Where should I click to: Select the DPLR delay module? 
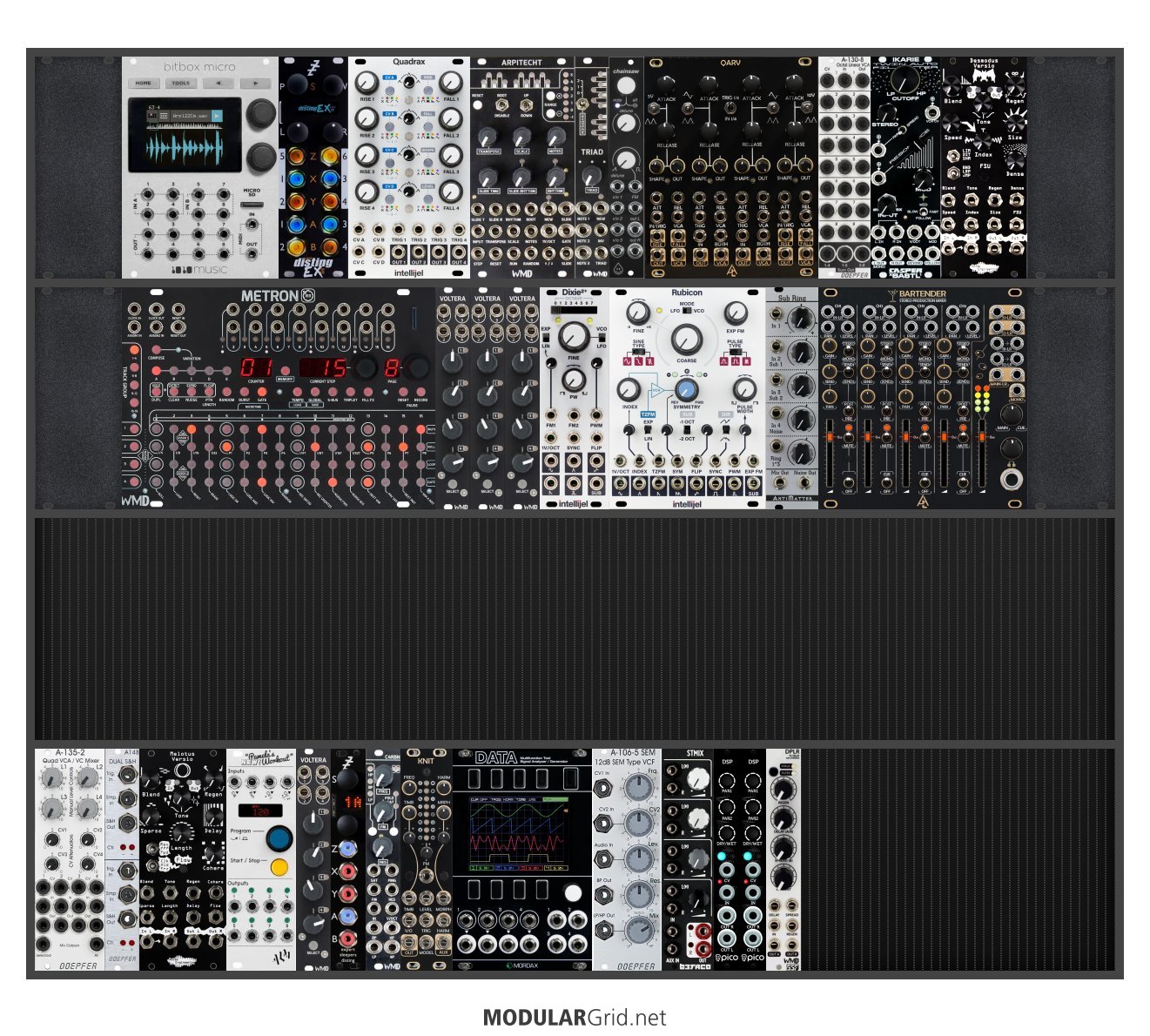point(783,859)
